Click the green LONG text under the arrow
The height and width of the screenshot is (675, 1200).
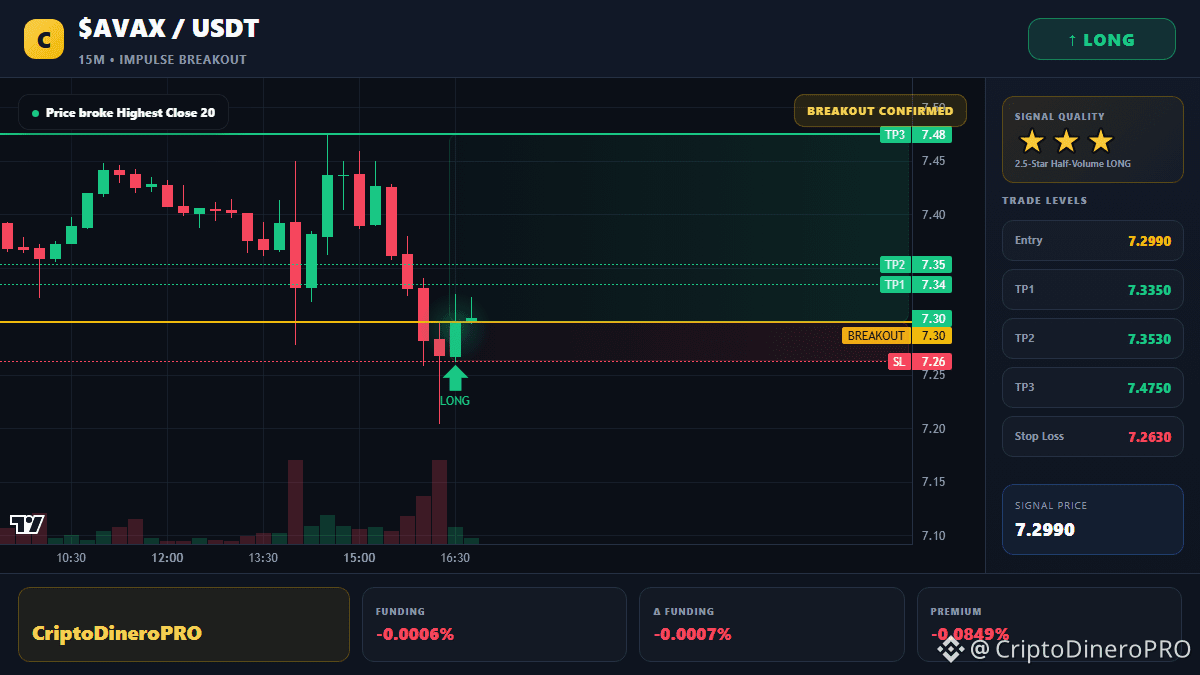(x=455, y=401)
